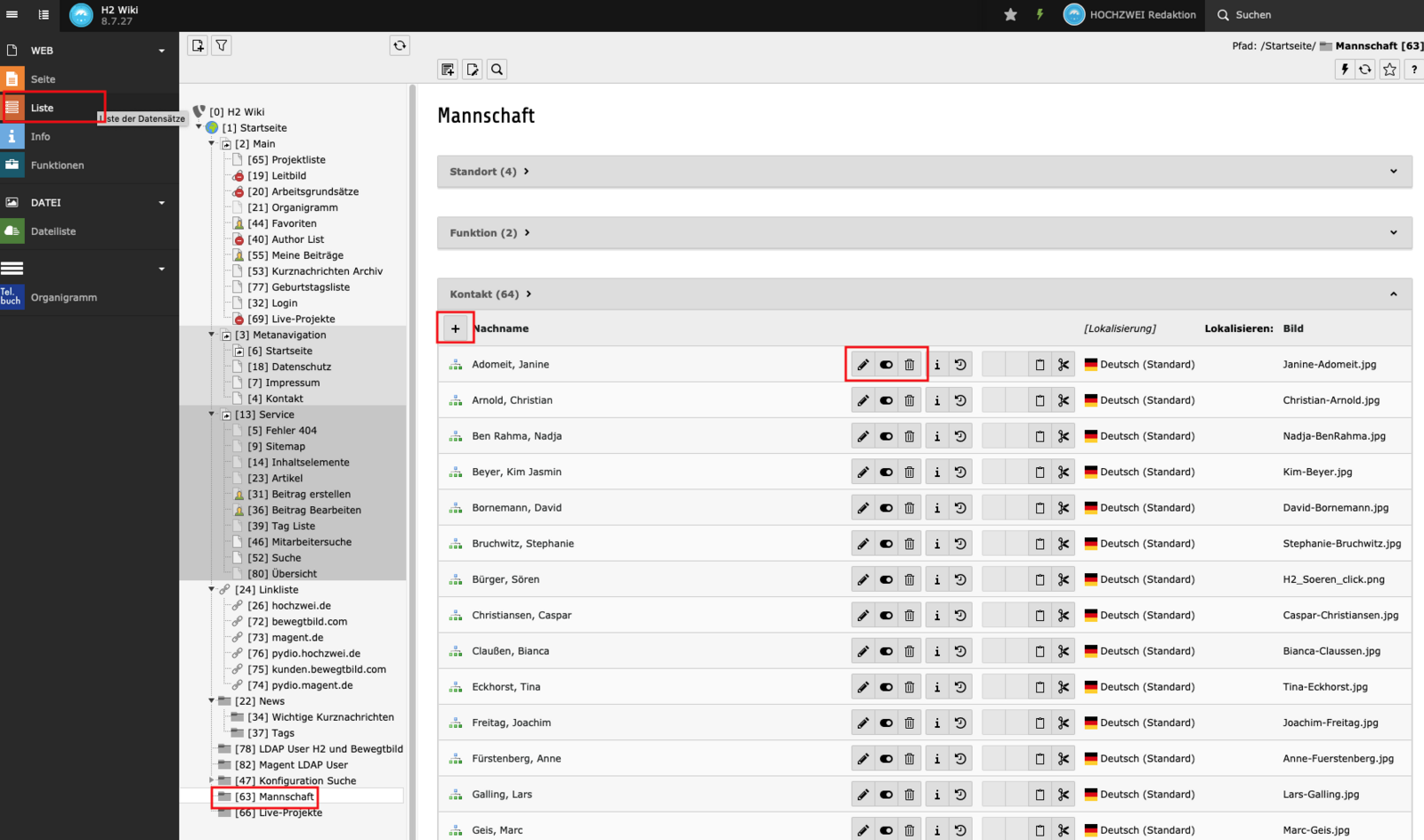The image size is (1424, 840).
Task: Refresh the page tree
Action: click(400, 45)
